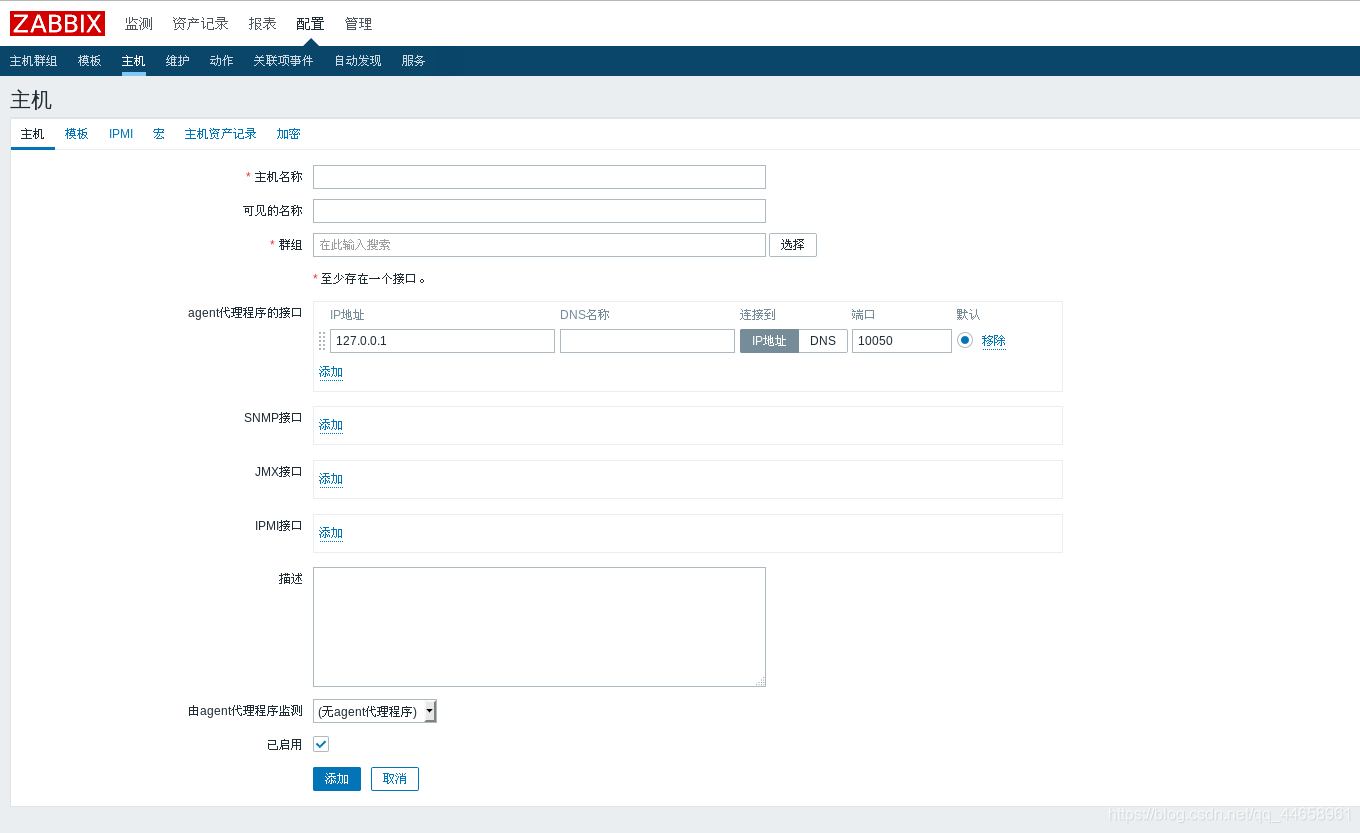Click the blue 添加 submit button
Viewport: 1360px width, 833px height.
pos(337,779)
